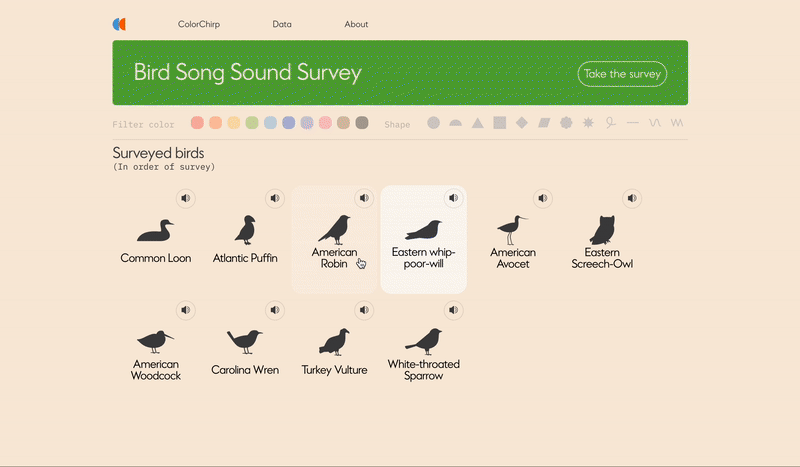Select the red filter color swatch
Viewport: 800px width, 467px height.
tap(197, 123)
